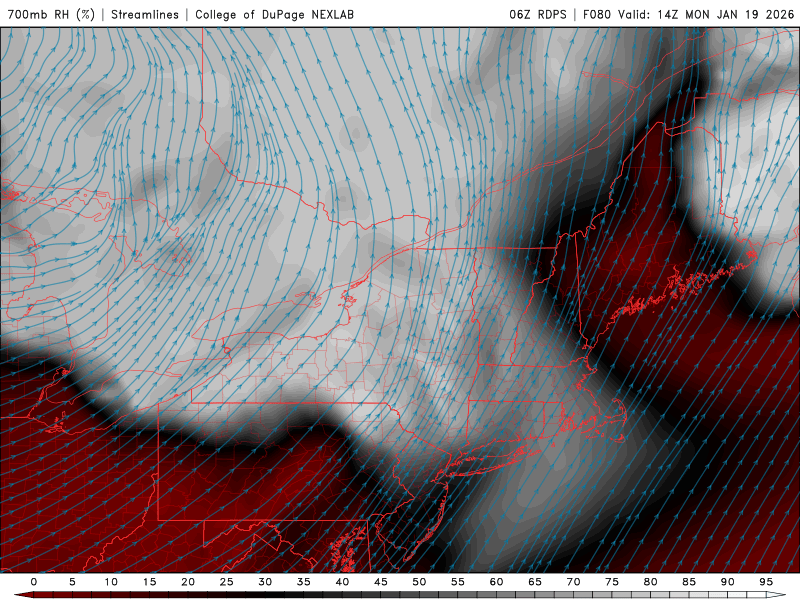
Task: Select the "70" humidity legend value
Action: click(573, 582)
